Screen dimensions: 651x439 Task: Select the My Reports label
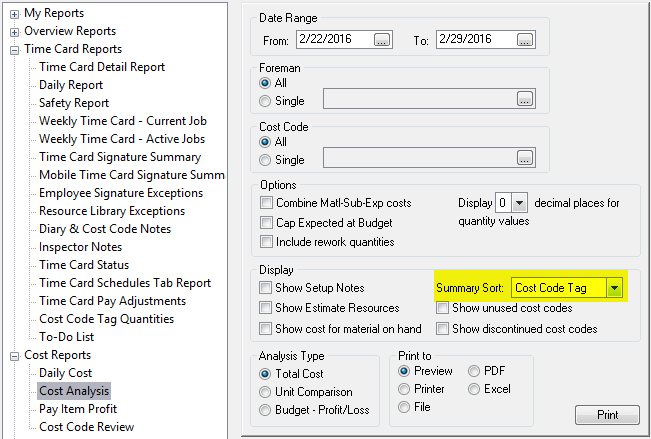54,13
